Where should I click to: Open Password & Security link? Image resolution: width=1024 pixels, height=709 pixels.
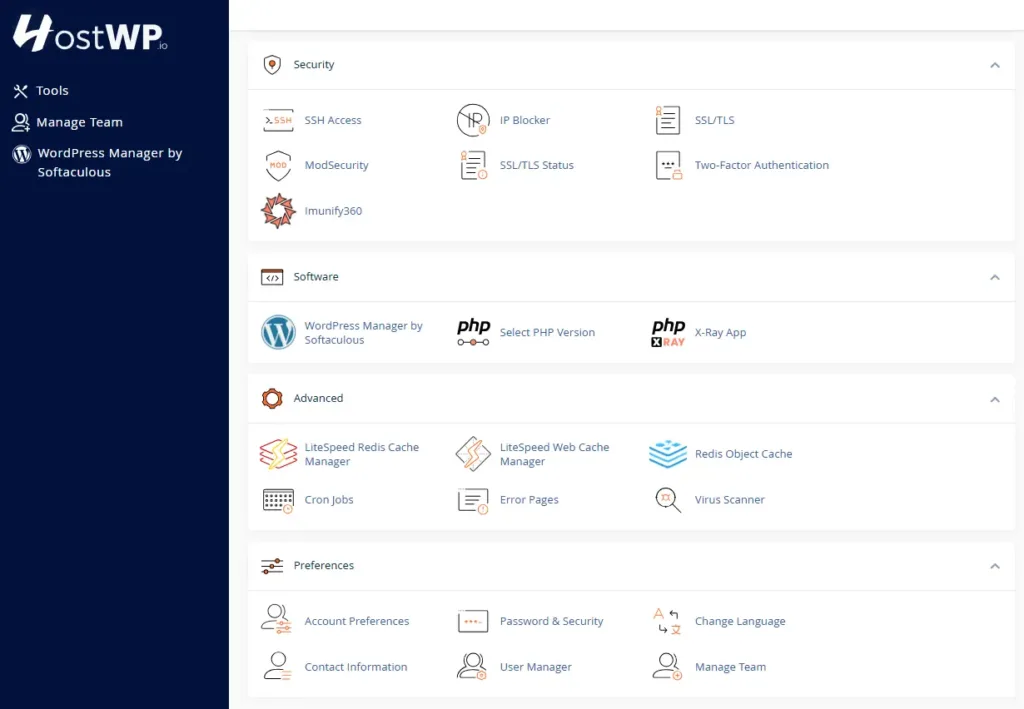point(551,621)
